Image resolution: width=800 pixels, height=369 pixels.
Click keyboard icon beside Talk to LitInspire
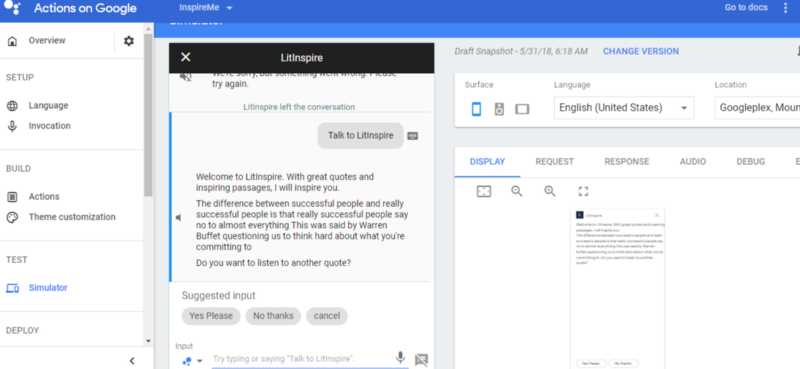point(413,136)
